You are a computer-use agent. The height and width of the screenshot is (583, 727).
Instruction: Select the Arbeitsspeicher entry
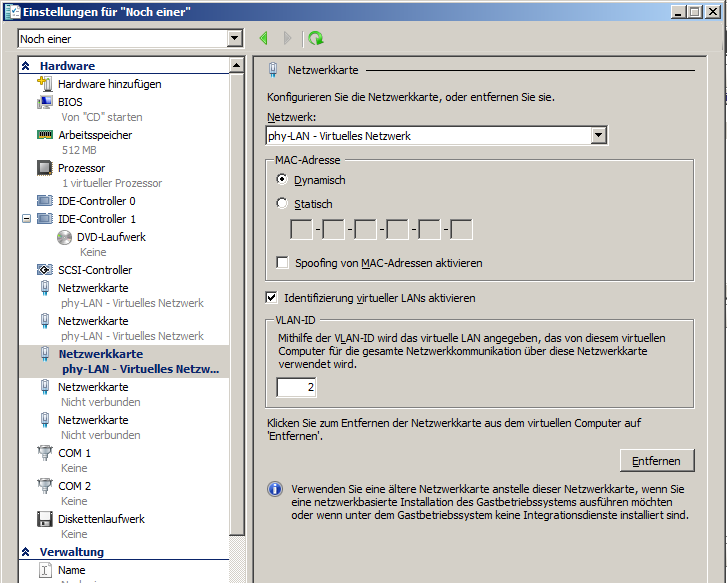click(95, 135)
